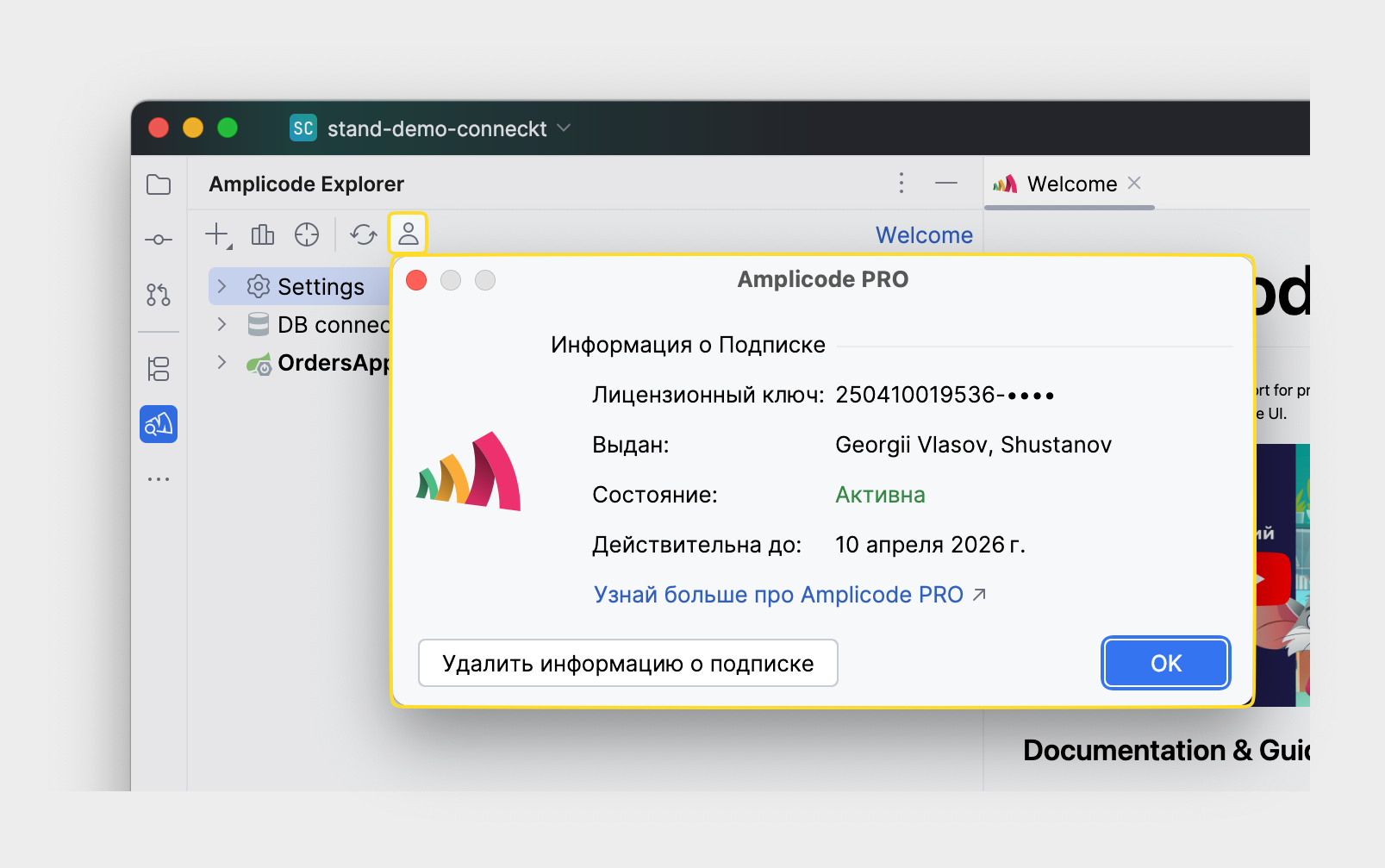Click the expiry date 10 апреля 2026 г.
The height and width of the screenshot is (868, 1385).
(x=930, y=545)
